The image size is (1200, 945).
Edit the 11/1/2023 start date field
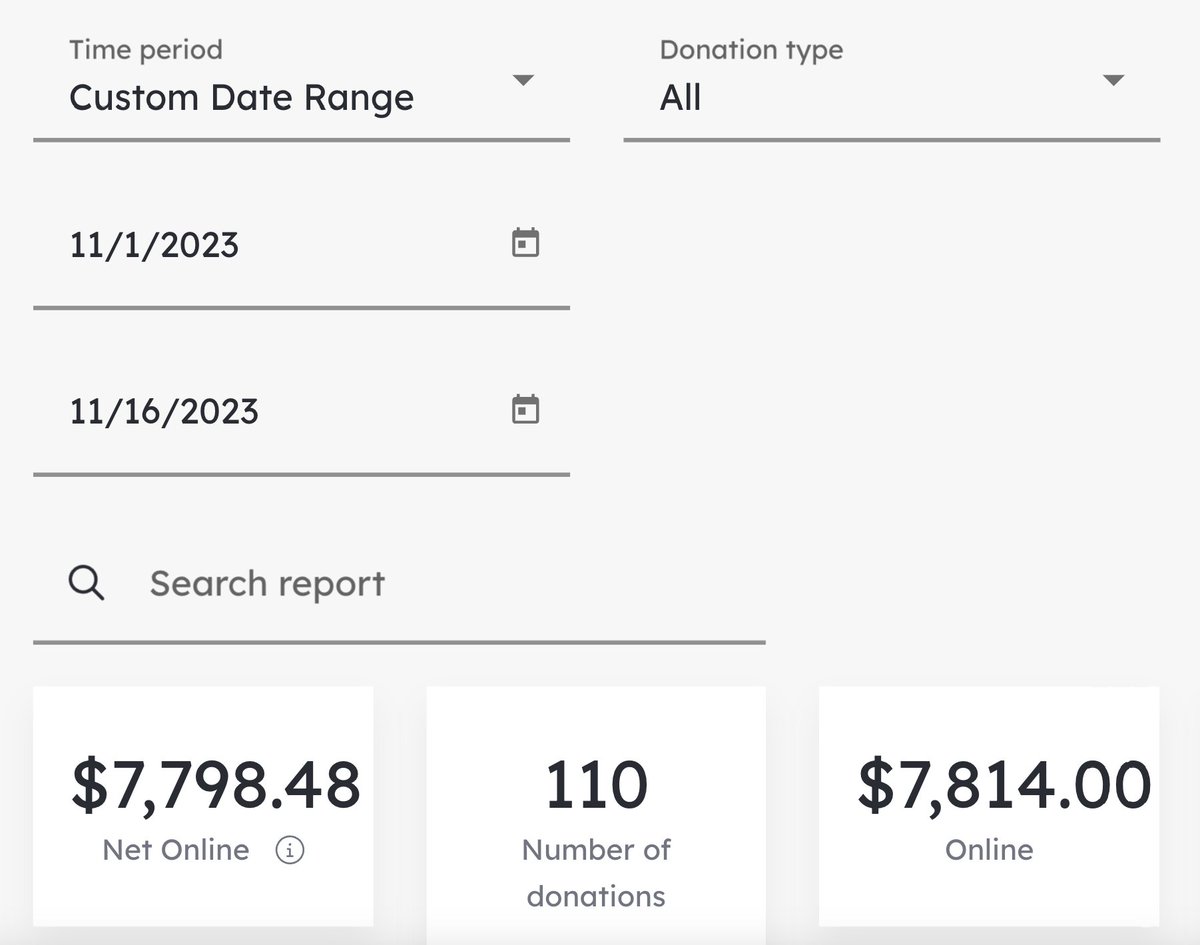click(x=301, y=244)
